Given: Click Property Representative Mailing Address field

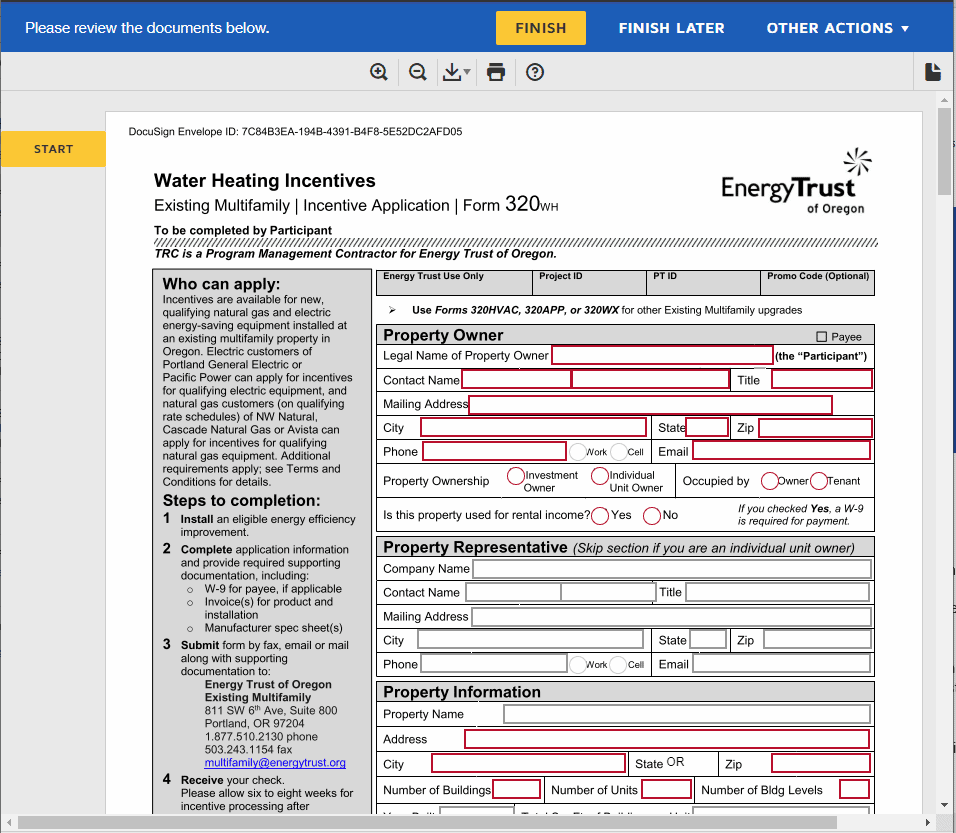Looking at the screenshot, I should pyautogui.click(x=671, y=617).
